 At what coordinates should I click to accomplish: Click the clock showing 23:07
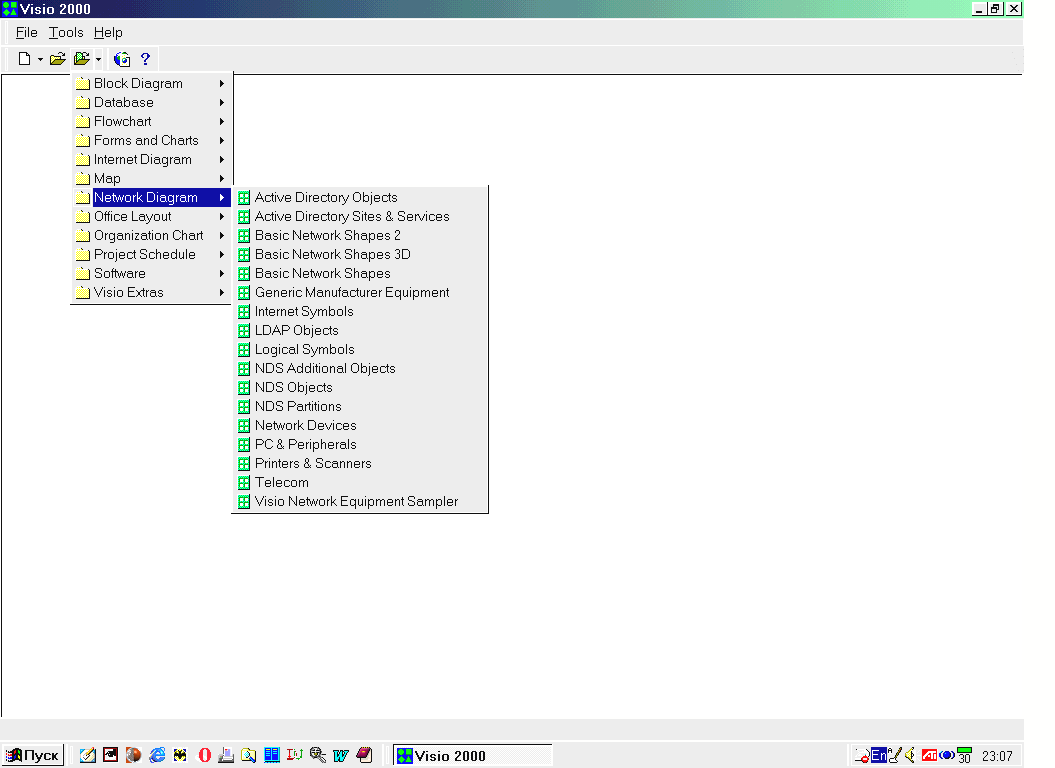(x=997, y=756)
